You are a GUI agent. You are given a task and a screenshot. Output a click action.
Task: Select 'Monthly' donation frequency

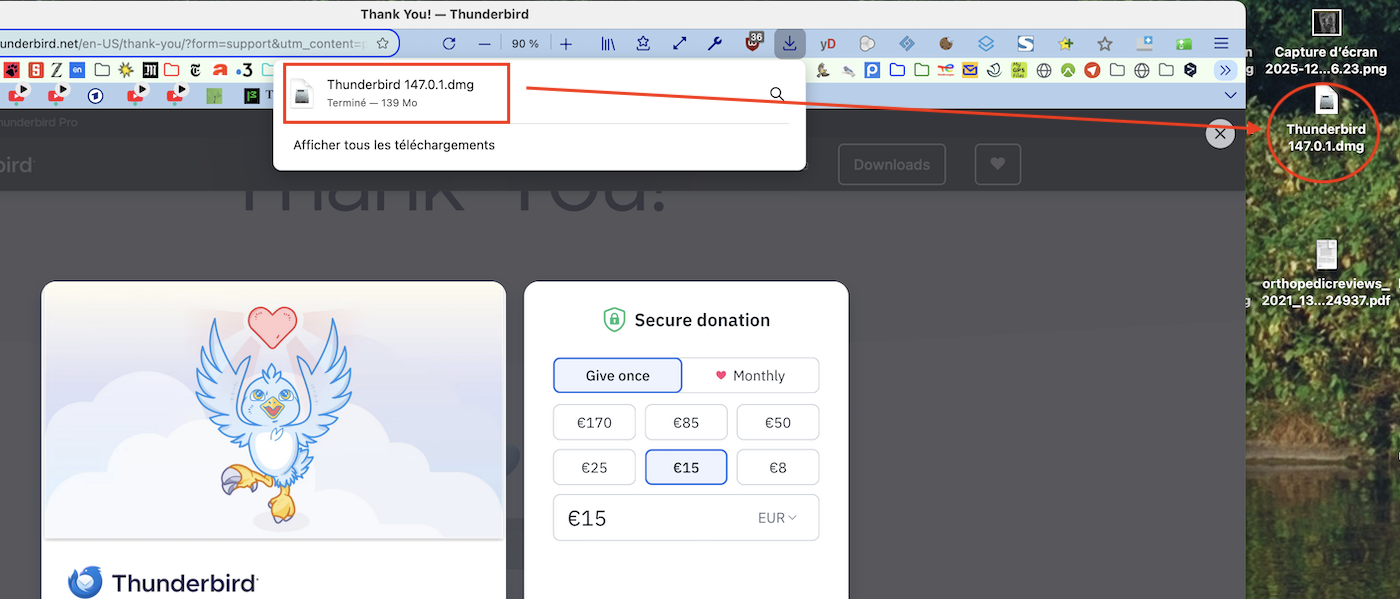(x=751, y=375)
